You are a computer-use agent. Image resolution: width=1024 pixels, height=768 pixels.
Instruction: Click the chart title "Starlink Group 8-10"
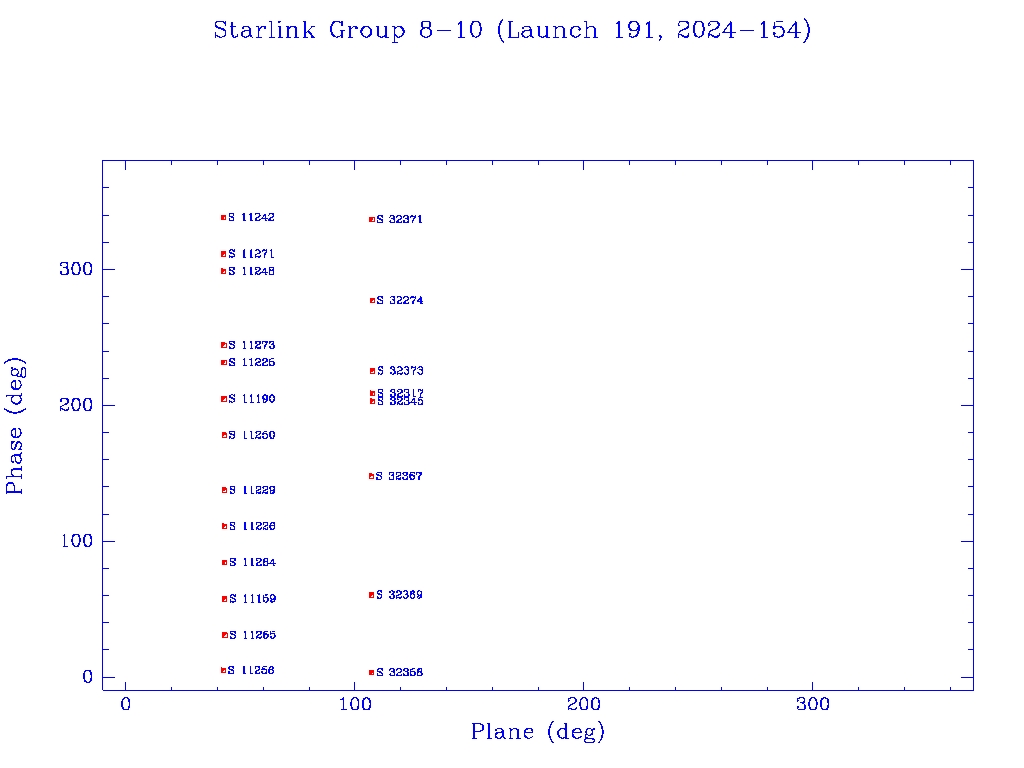tap(348, 31)
